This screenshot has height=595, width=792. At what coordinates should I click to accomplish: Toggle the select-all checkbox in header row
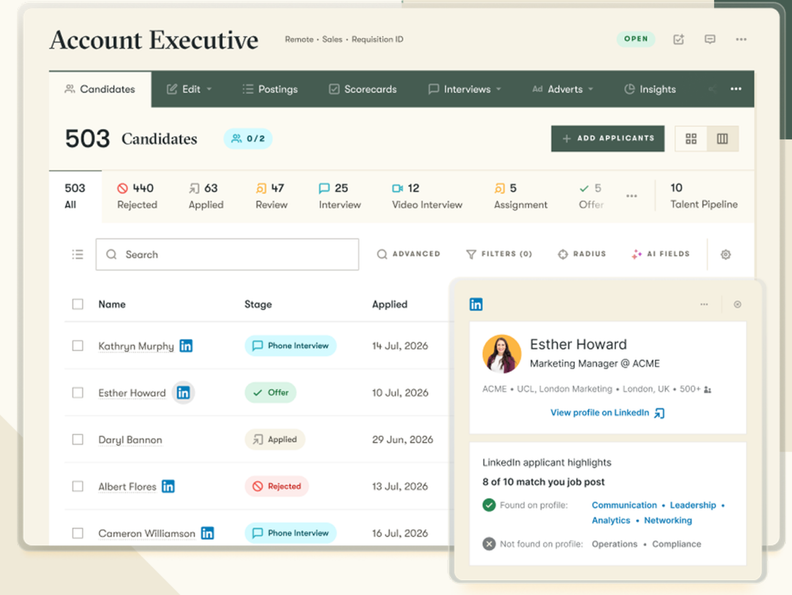[77, 304]
